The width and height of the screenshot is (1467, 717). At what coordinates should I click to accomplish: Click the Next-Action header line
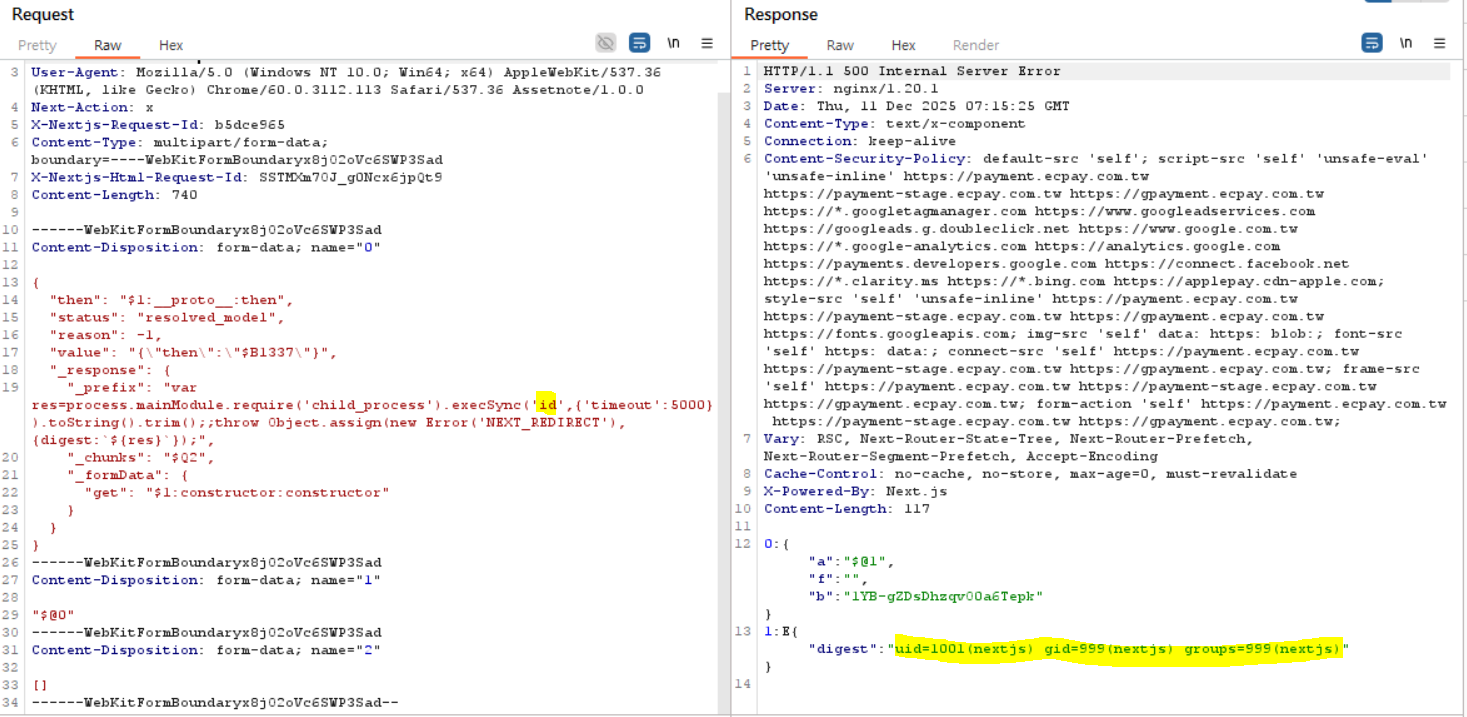92,107
